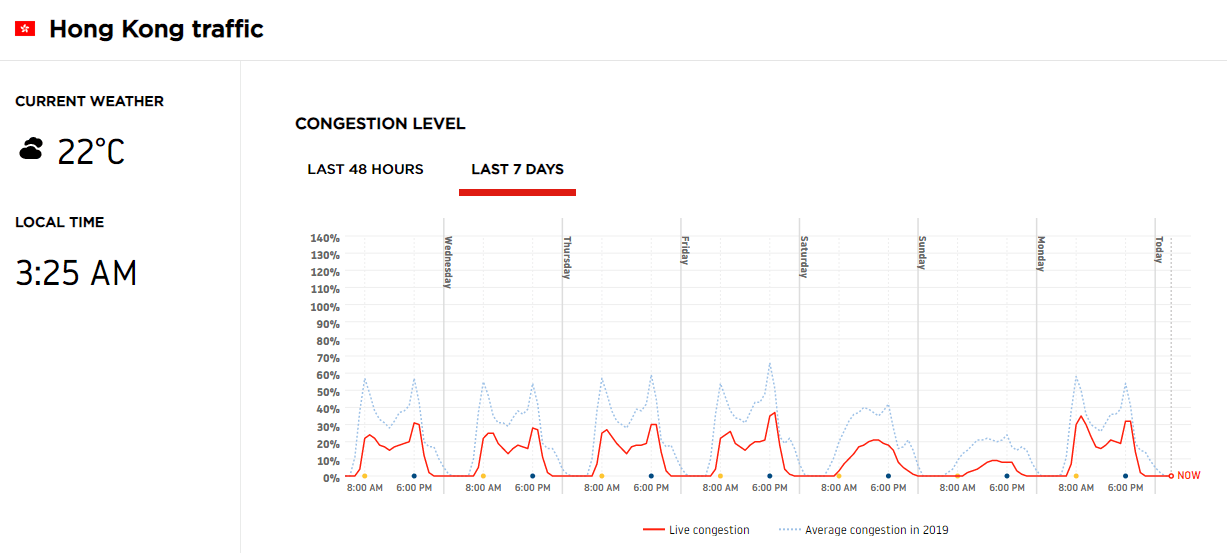Click the Saturday day label

click(x=804, y=257)
